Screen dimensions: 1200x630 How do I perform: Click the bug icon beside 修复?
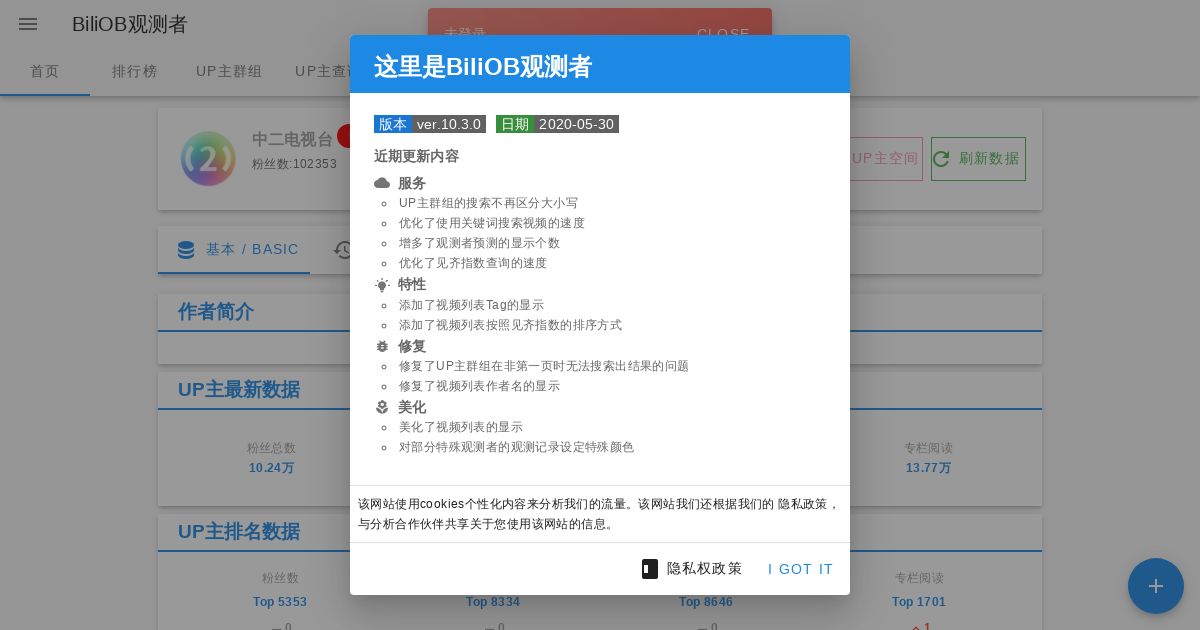[x=382, y=346]
